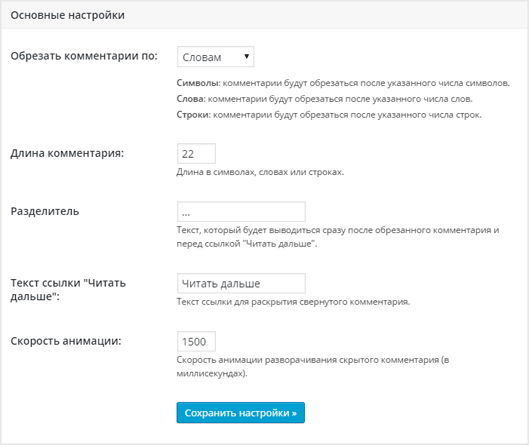Click the 'Разделитель' label
The image size is (529, 445).
coord(45,211)
